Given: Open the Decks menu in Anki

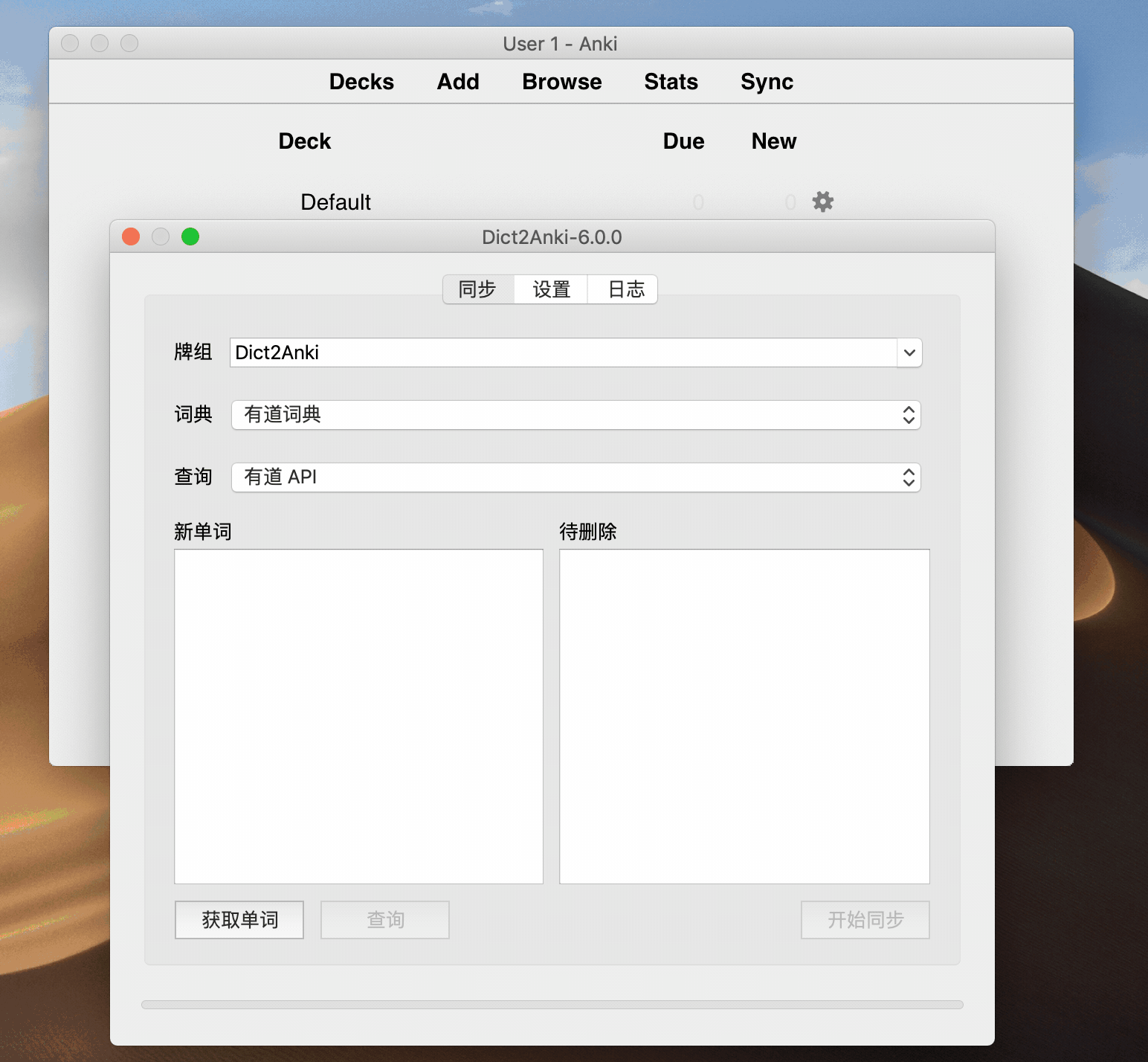Looking at the screenshot, I should point(361,82).
